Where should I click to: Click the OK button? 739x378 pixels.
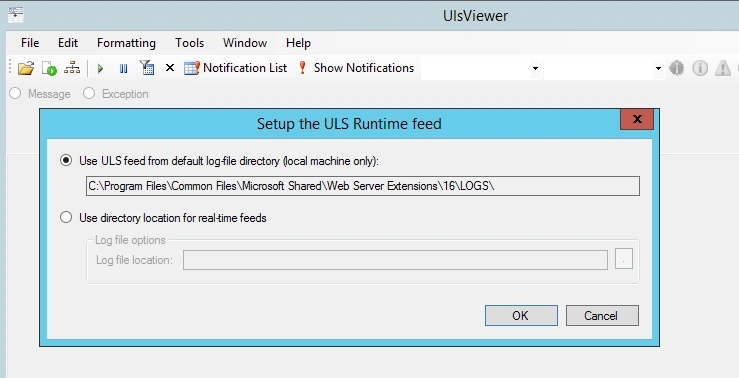[521, 315]
